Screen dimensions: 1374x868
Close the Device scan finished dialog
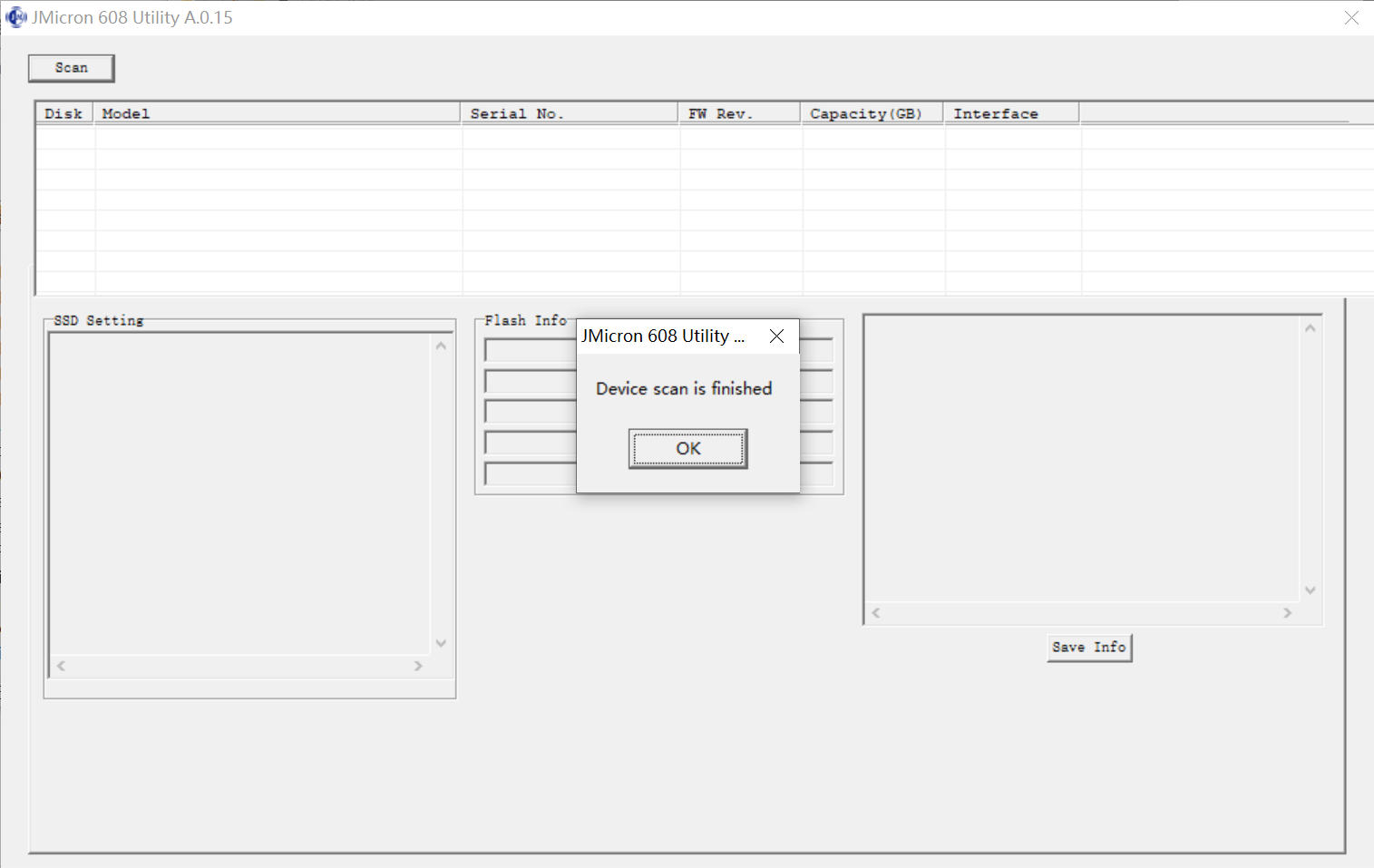[776, 336]
